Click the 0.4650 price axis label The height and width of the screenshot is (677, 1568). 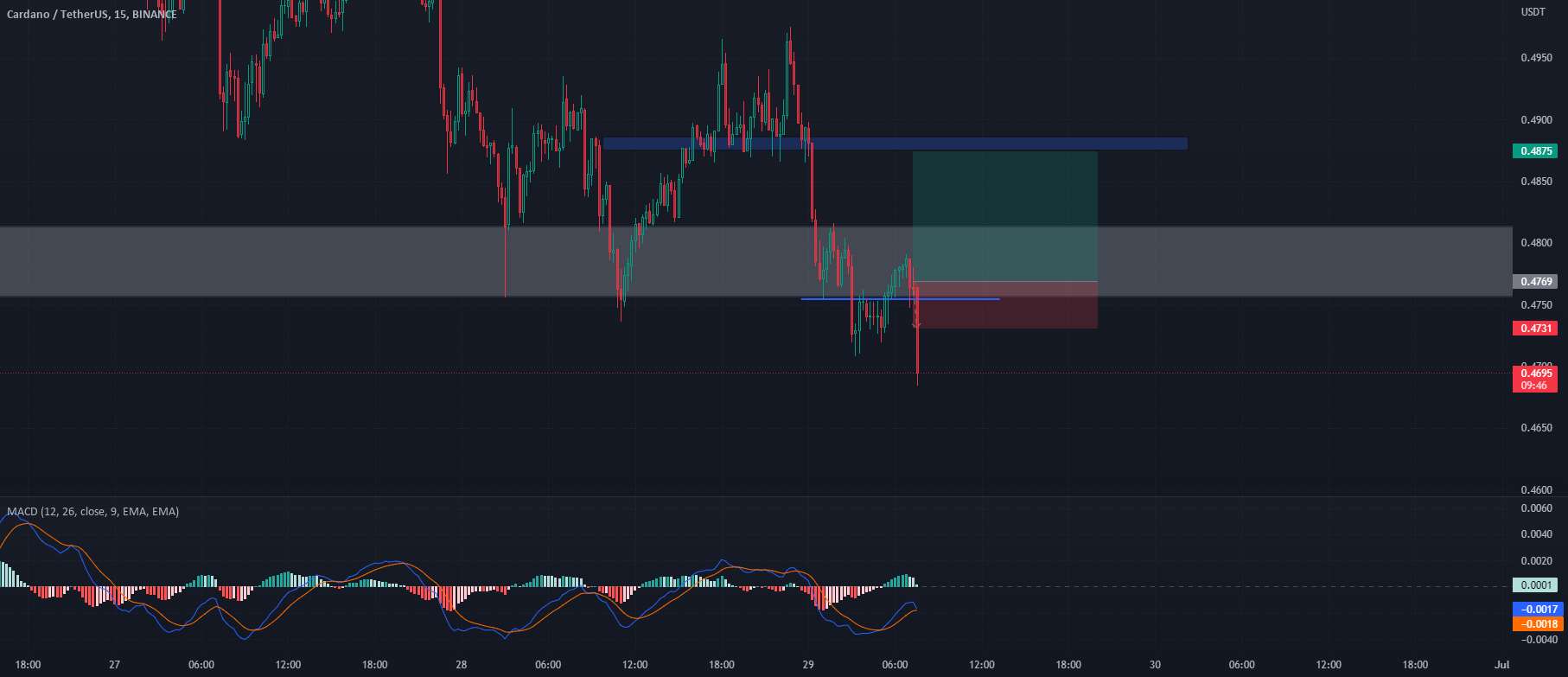[1536, 428]
